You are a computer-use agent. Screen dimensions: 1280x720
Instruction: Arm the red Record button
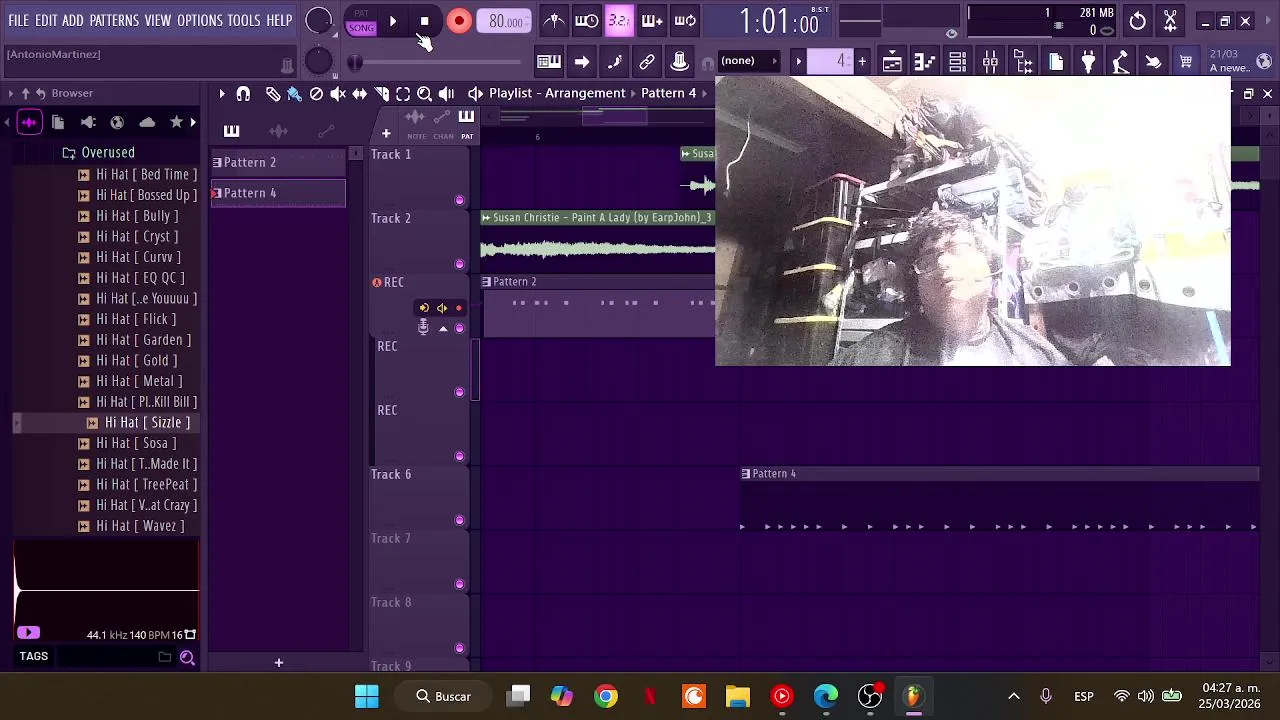tap(458, 21)
